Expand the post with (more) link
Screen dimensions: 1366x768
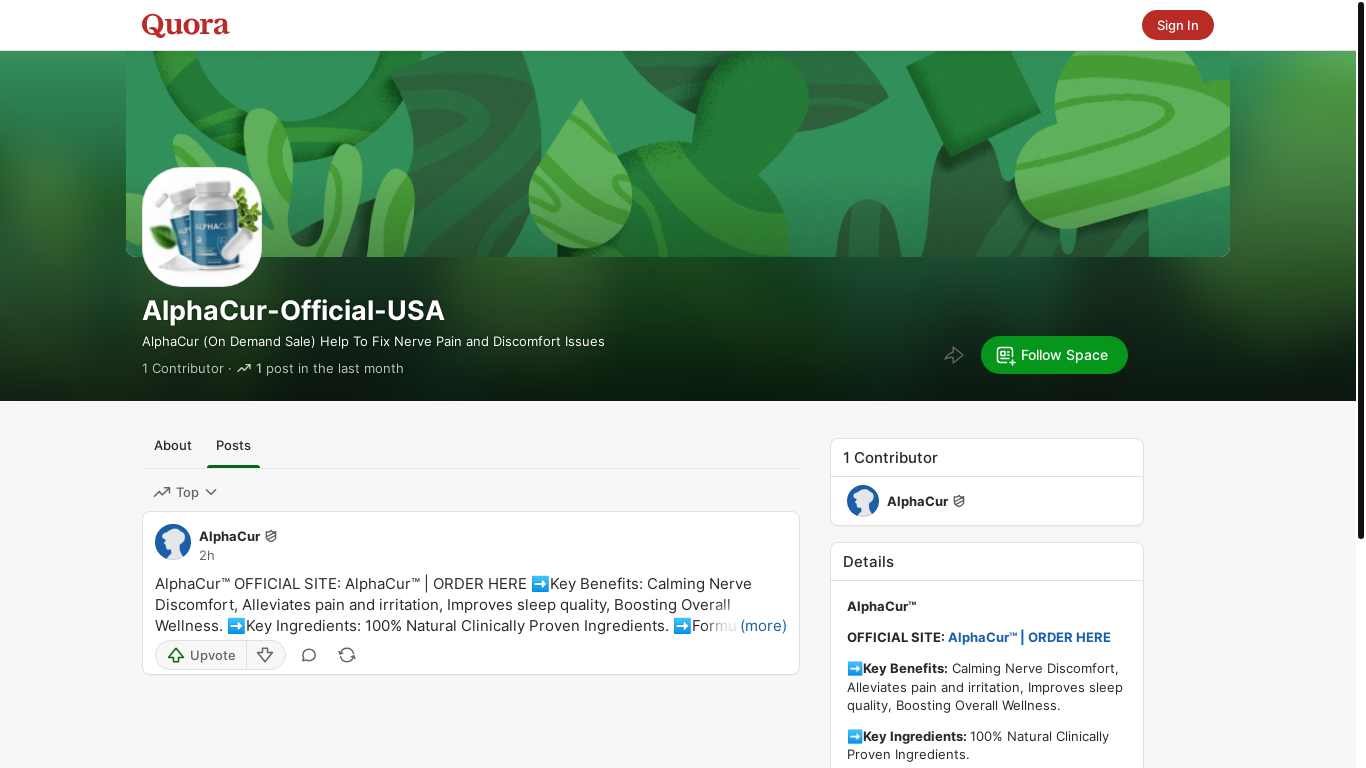click(763, 626)
